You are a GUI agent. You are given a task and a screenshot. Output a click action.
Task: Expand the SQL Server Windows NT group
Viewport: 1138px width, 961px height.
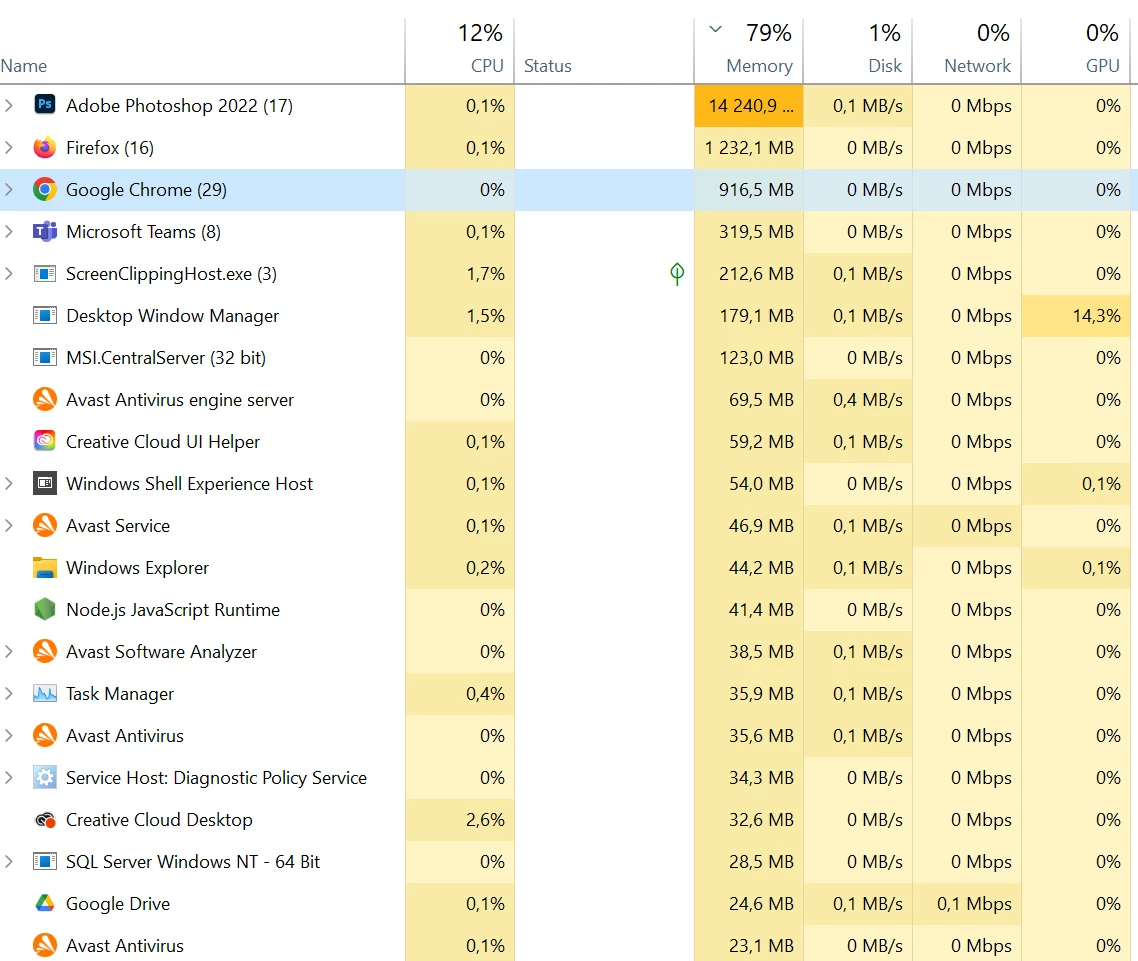pyautogui.click(x=9, y=862)
